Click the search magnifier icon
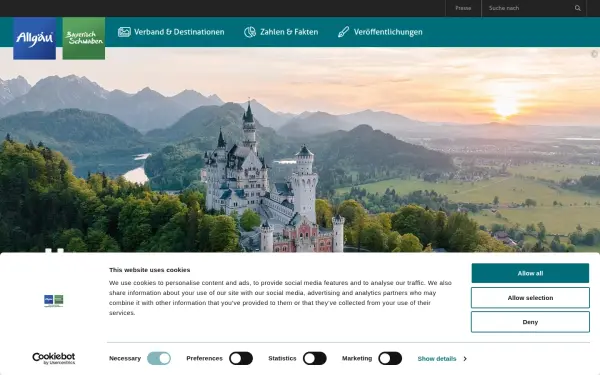Viewport: 600px width, 375px height. (577, 8)
